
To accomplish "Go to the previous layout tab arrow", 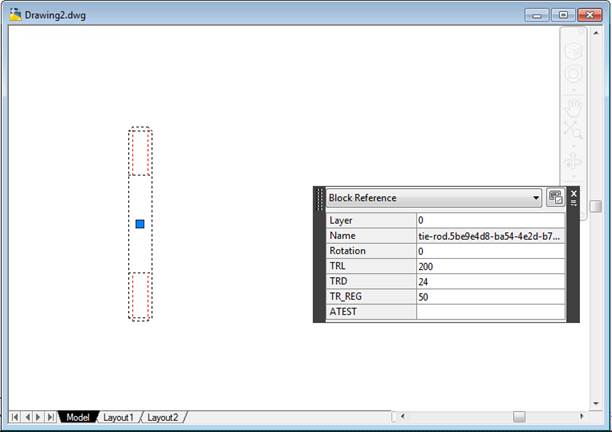I will pyautogui.click(x=27, y=417).
